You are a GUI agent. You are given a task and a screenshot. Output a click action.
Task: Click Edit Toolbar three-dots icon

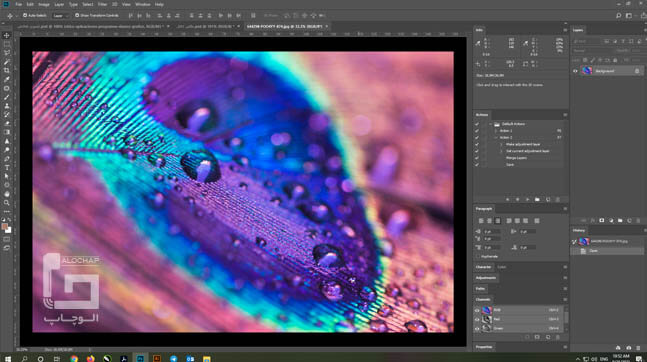(x=7, y=211)
